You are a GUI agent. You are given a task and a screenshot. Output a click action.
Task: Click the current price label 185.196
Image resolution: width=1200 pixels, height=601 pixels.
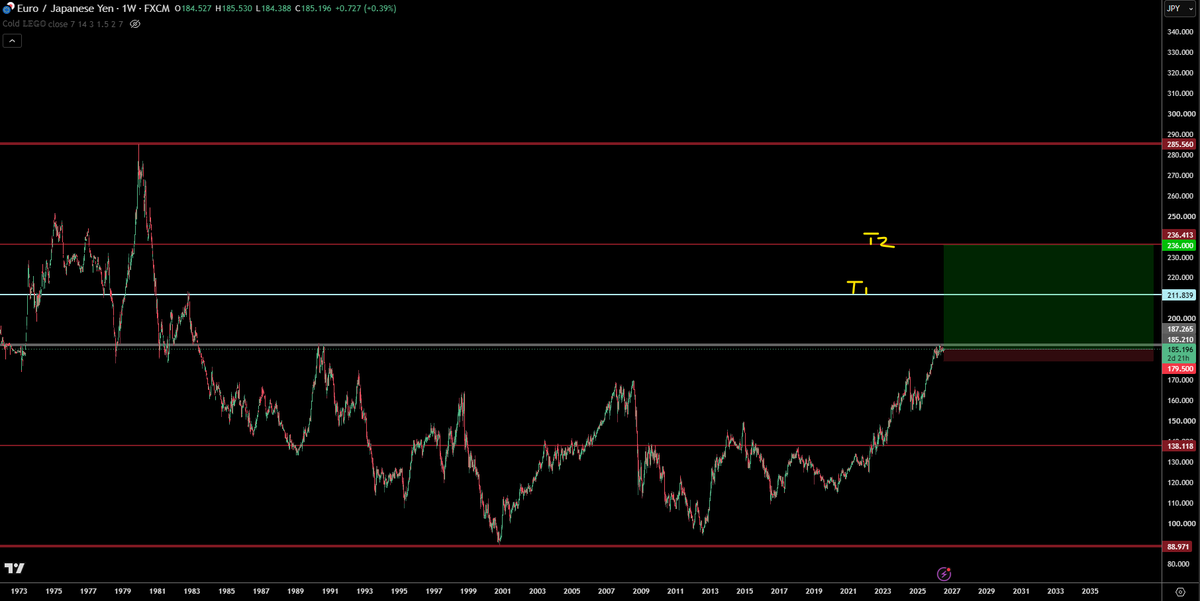tap(1180, 350)
